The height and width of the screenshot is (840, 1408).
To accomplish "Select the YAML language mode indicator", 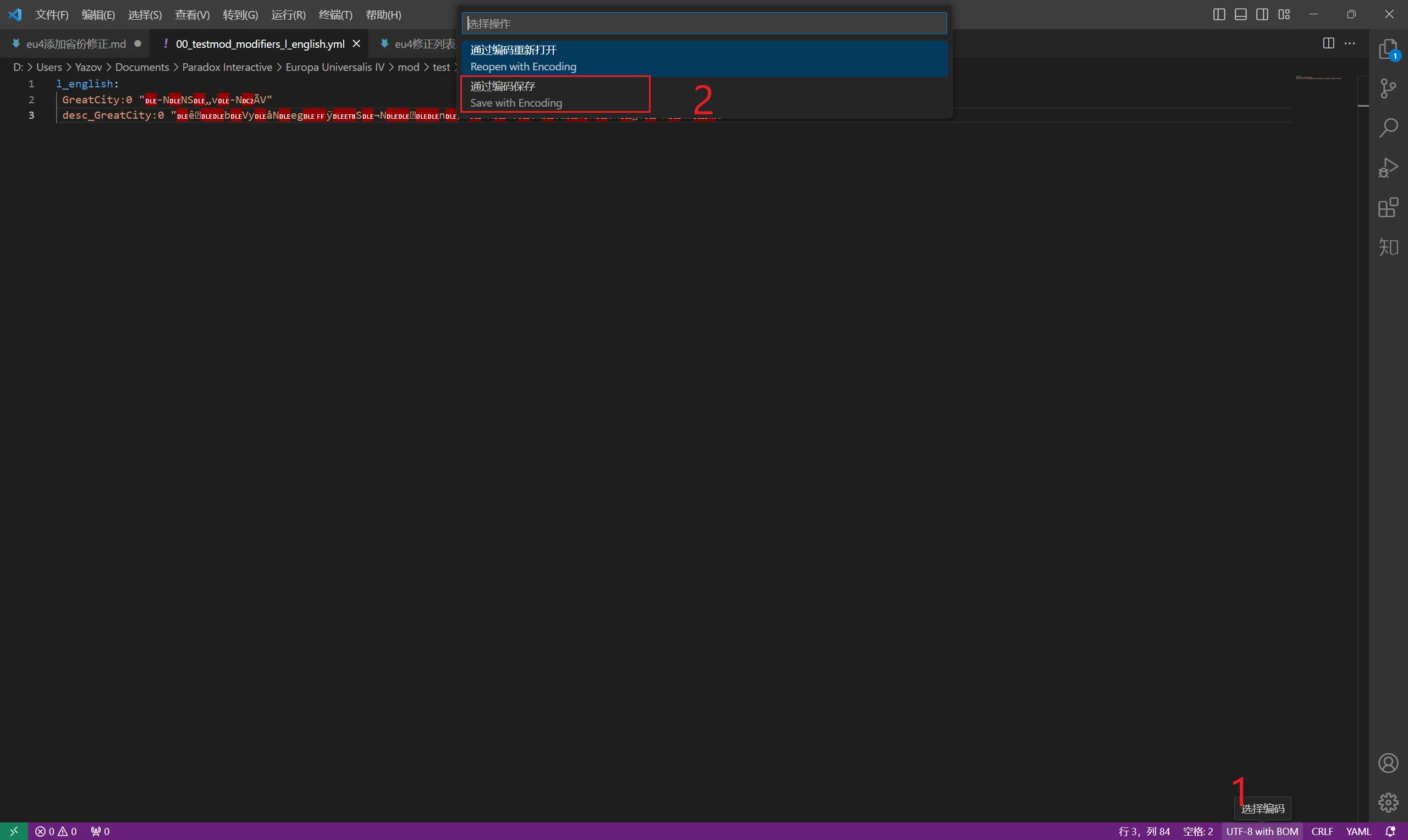I will [1358, 832].
